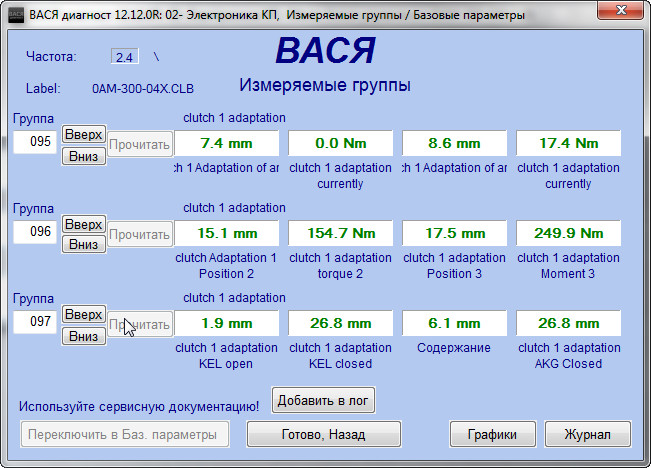The image size is (651, 468).
Task: Step group 097 down with Вниз
Action: tap(84, 336)
